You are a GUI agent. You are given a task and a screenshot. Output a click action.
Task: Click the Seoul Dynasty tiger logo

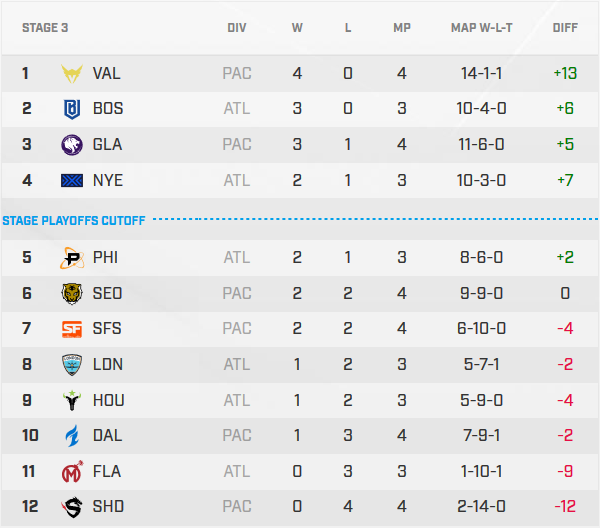coord(73,293)
